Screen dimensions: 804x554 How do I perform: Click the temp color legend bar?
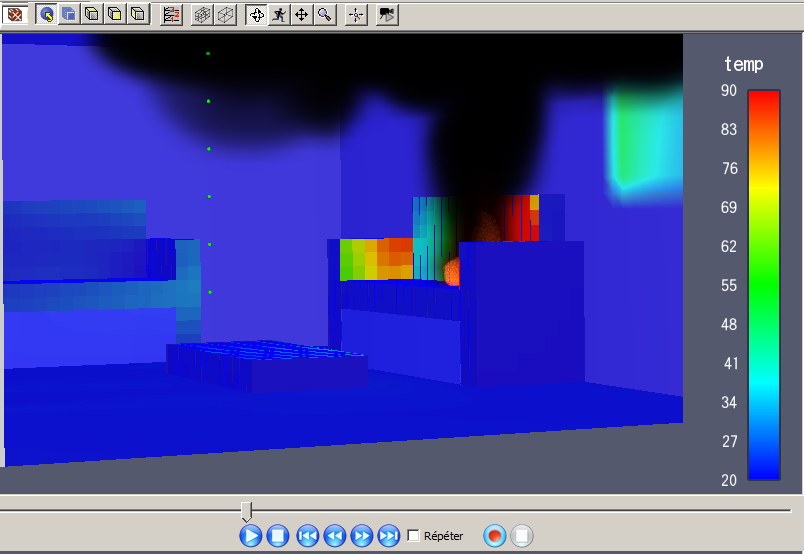pos(764,285)
